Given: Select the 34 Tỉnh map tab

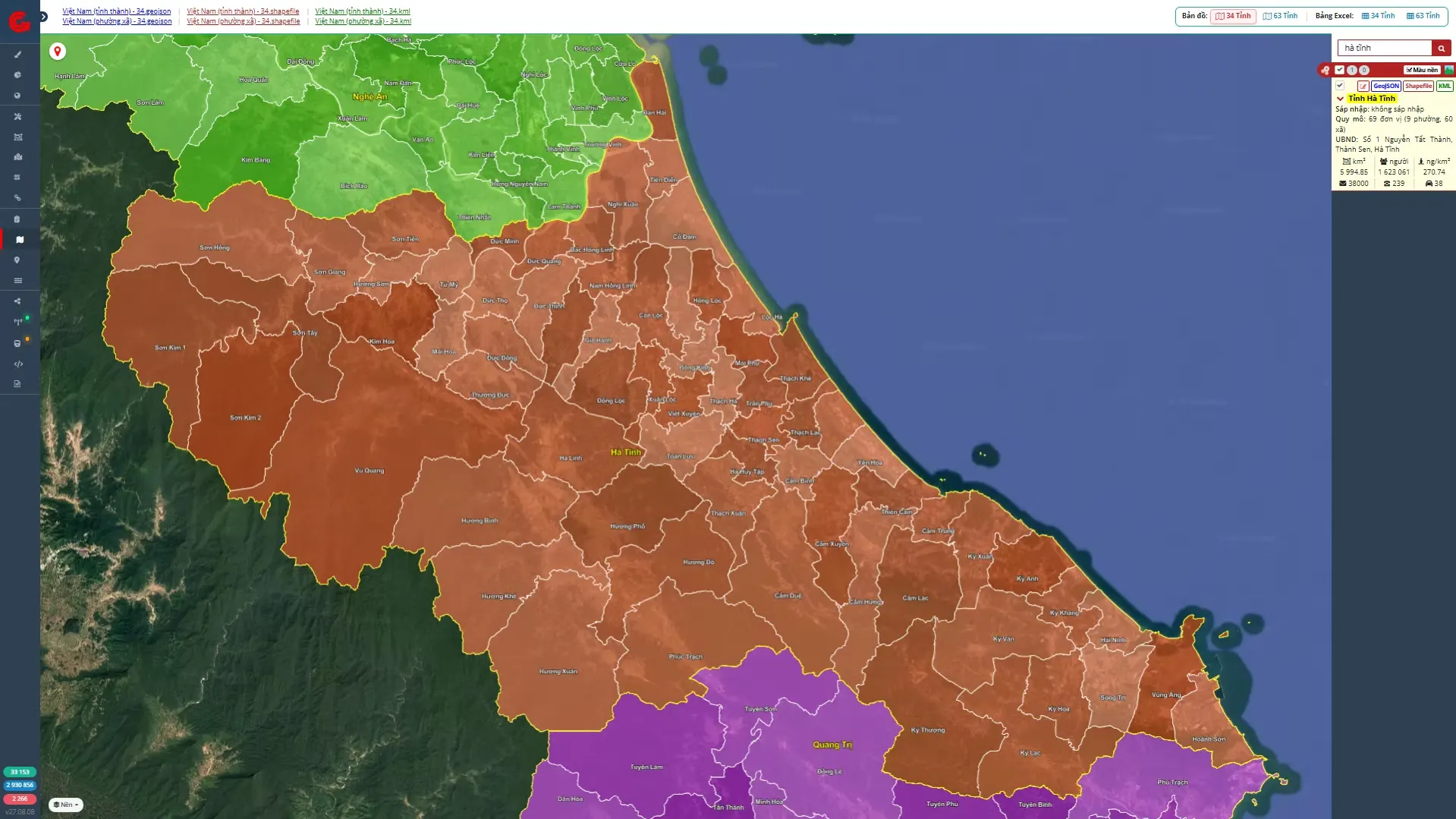Looking at the screenshot, I should pyautogui.click(x=1233, y=16).
